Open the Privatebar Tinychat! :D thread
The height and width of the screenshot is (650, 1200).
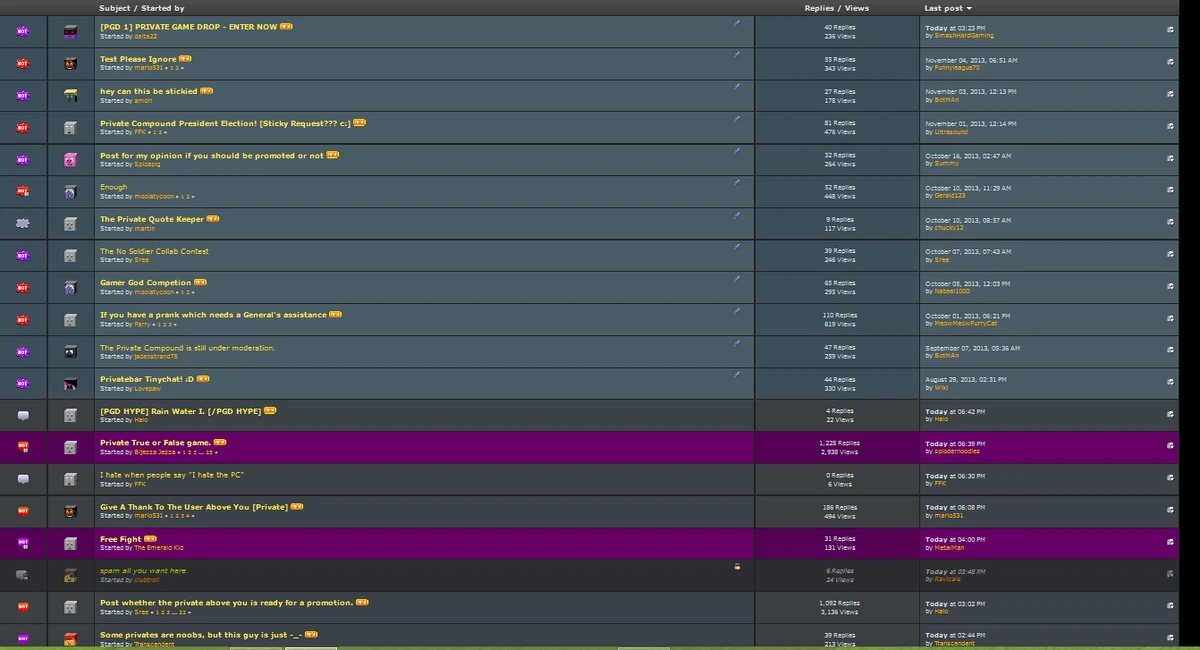[146, 379]
